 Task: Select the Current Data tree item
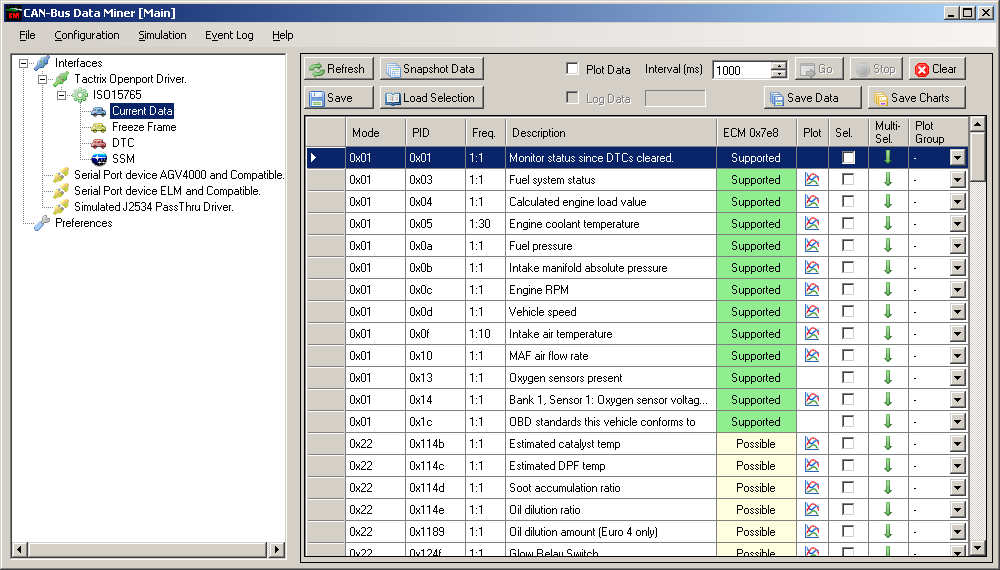[142, 111]
